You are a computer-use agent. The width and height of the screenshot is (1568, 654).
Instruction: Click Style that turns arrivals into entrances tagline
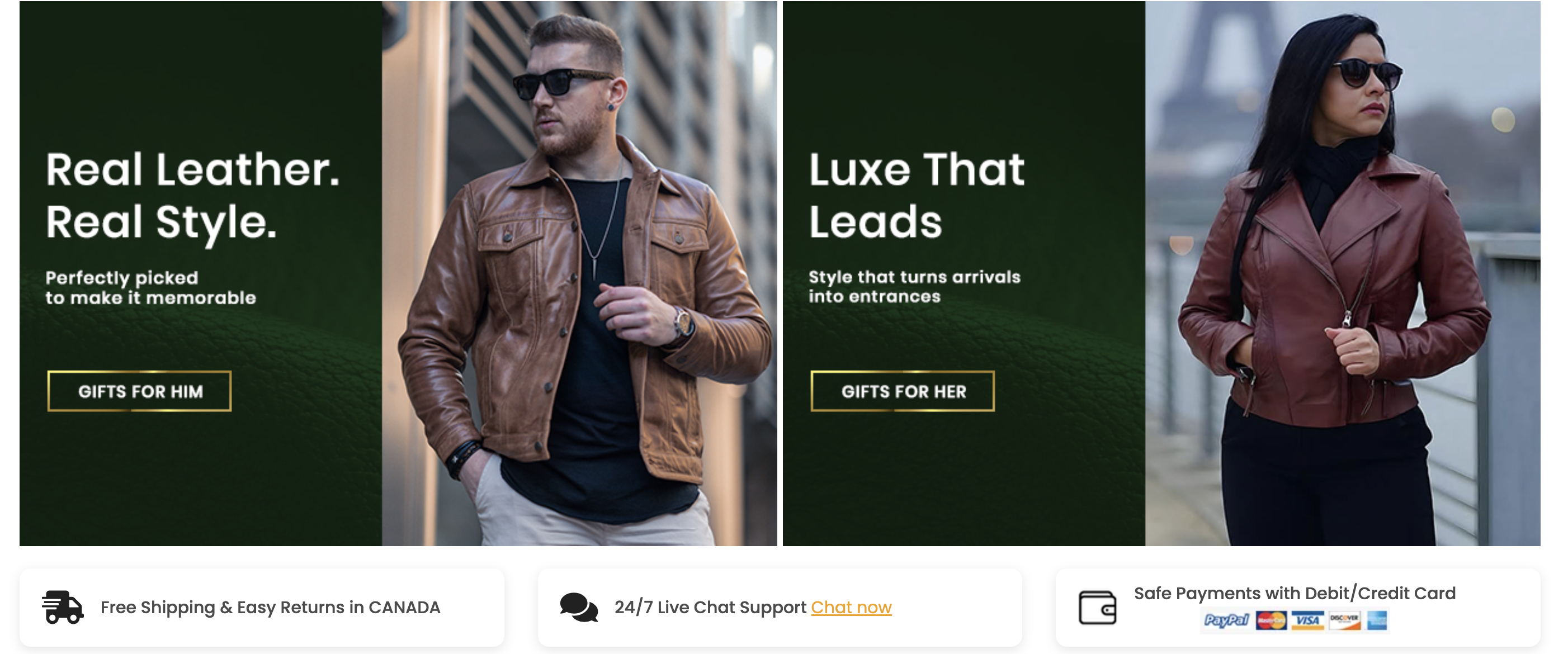coord(914,287)
